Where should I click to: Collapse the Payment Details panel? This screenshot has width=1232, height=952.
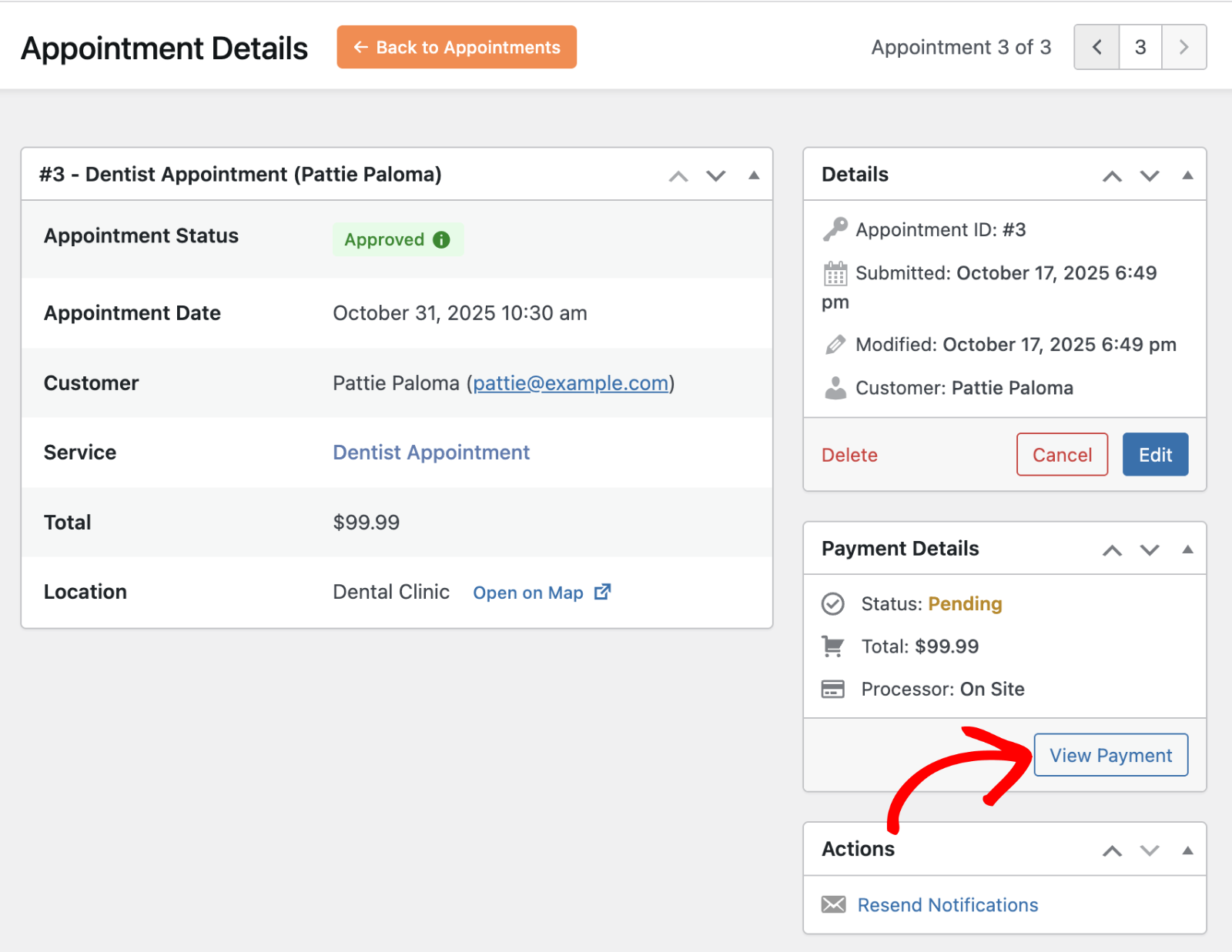click(1187, 549)
